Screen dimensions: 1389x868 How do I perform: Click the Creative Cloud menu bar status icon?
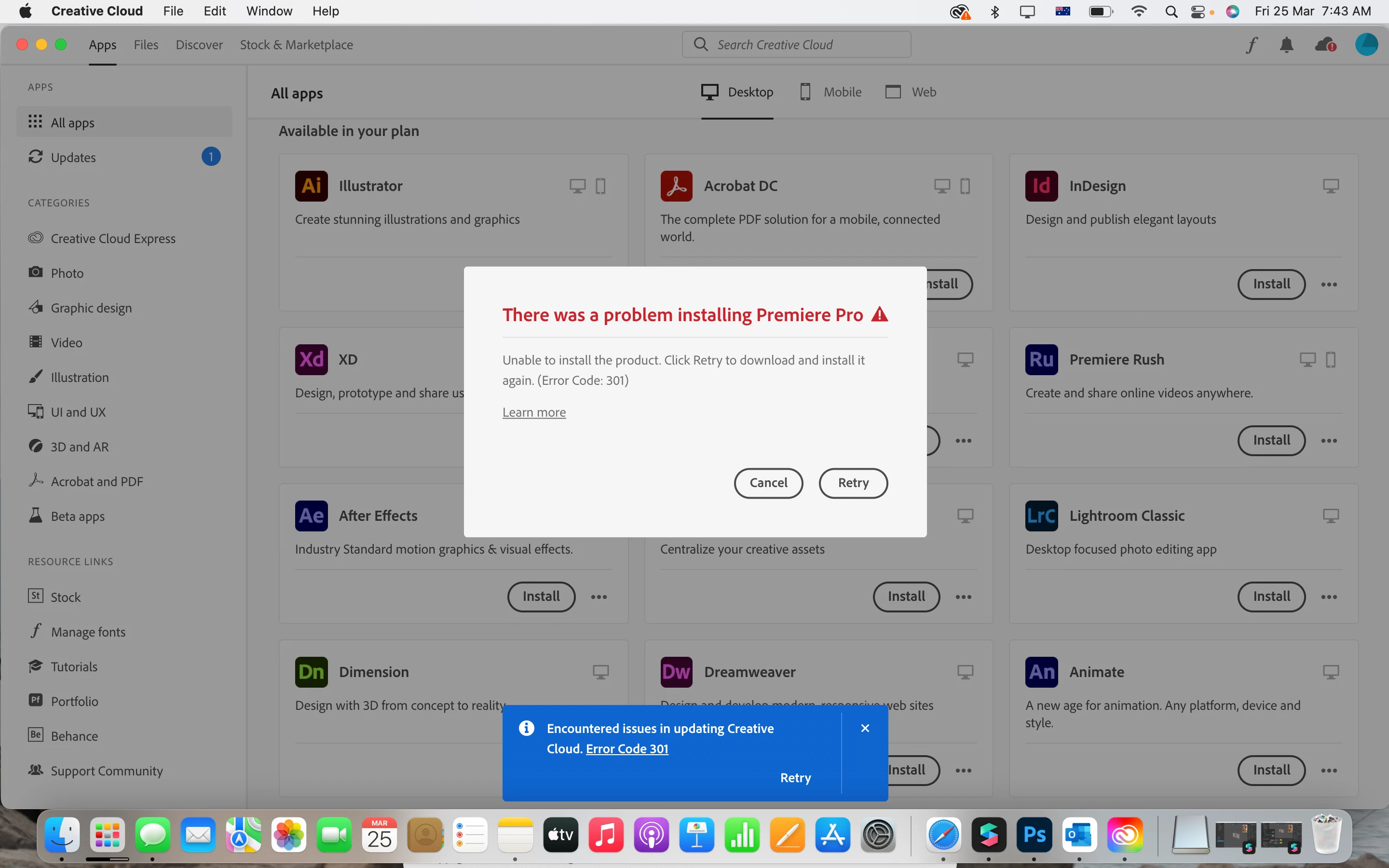[960, 12]
